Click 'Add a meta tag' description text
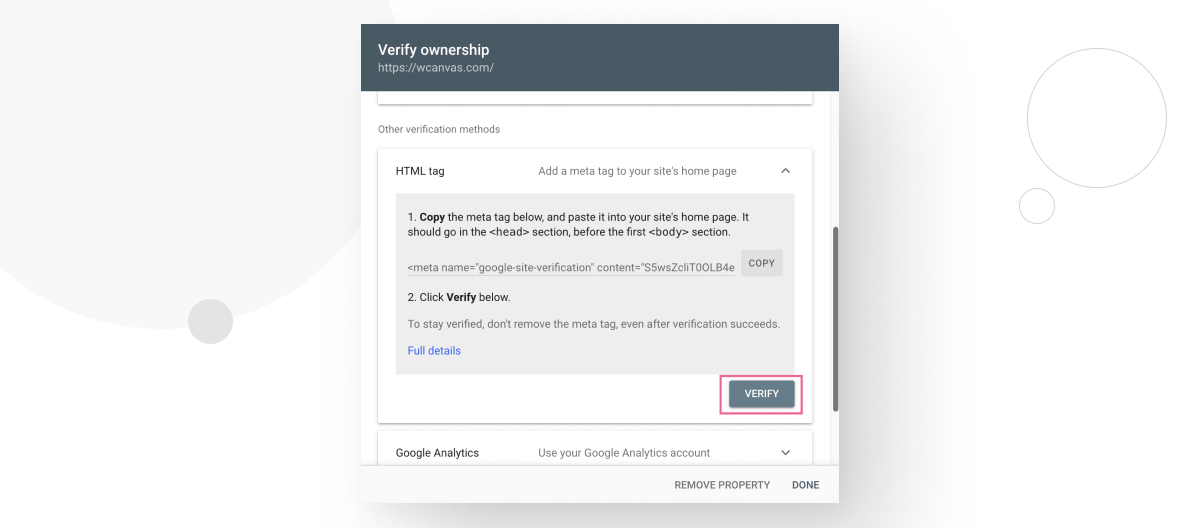1200x528 pixels. pyautogui.click(x=637, y=171)
